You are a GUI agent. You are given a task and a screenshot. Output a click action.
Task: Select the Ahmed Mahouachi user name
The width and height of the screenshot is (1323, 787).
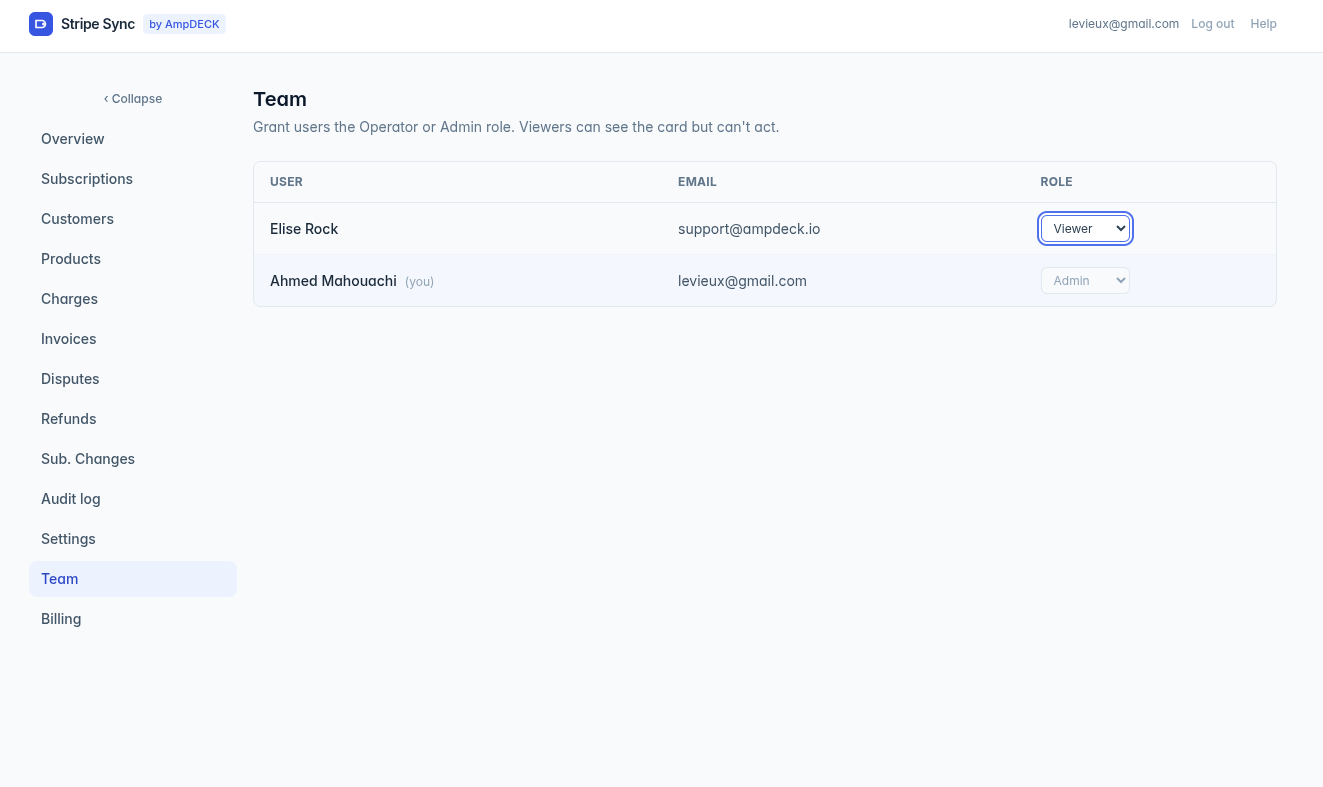pyautogui.click(x=333, y=281)
